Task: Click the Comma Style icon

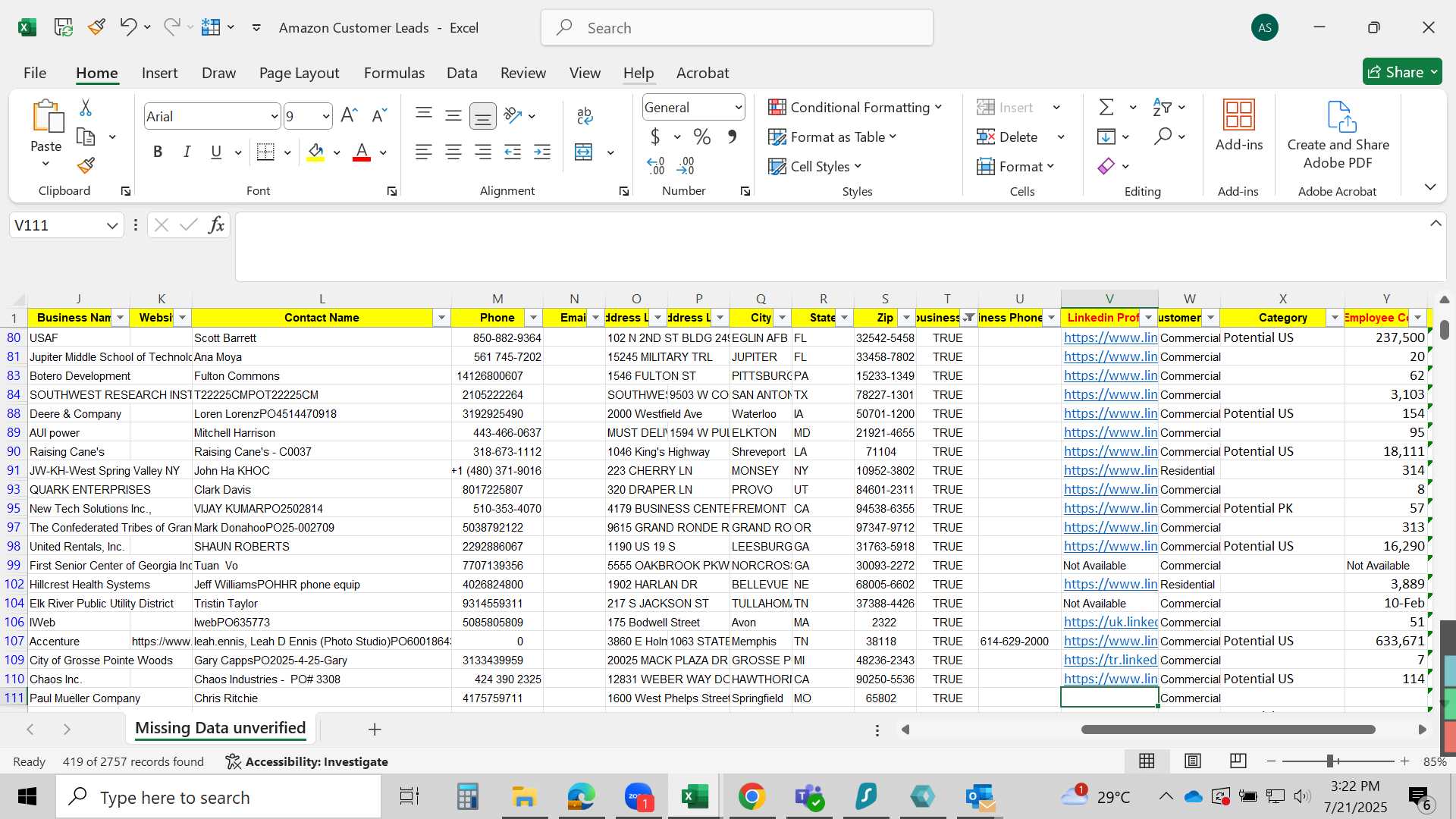Action: point(732,136)
